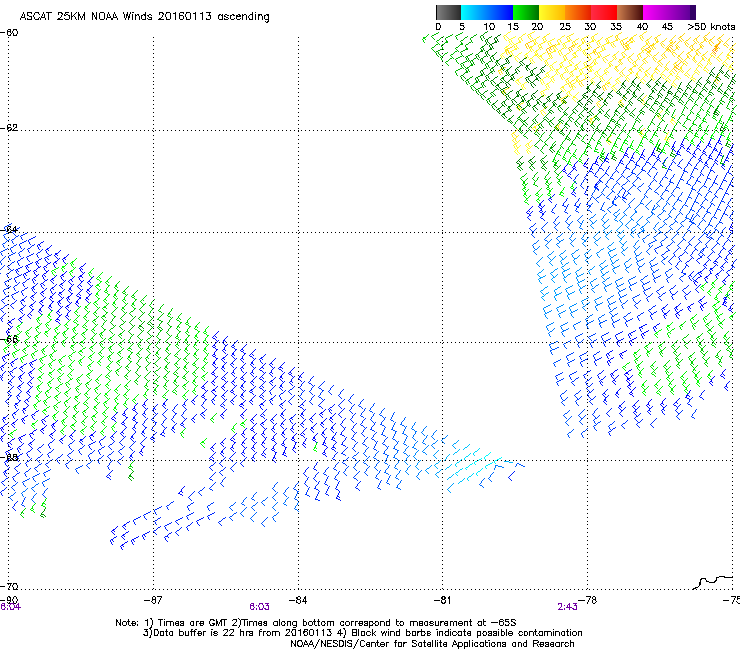Click the purple time label 6:04
Image resolution: width=740 pixels, height=650 pixels.
(x=10, y=607)
